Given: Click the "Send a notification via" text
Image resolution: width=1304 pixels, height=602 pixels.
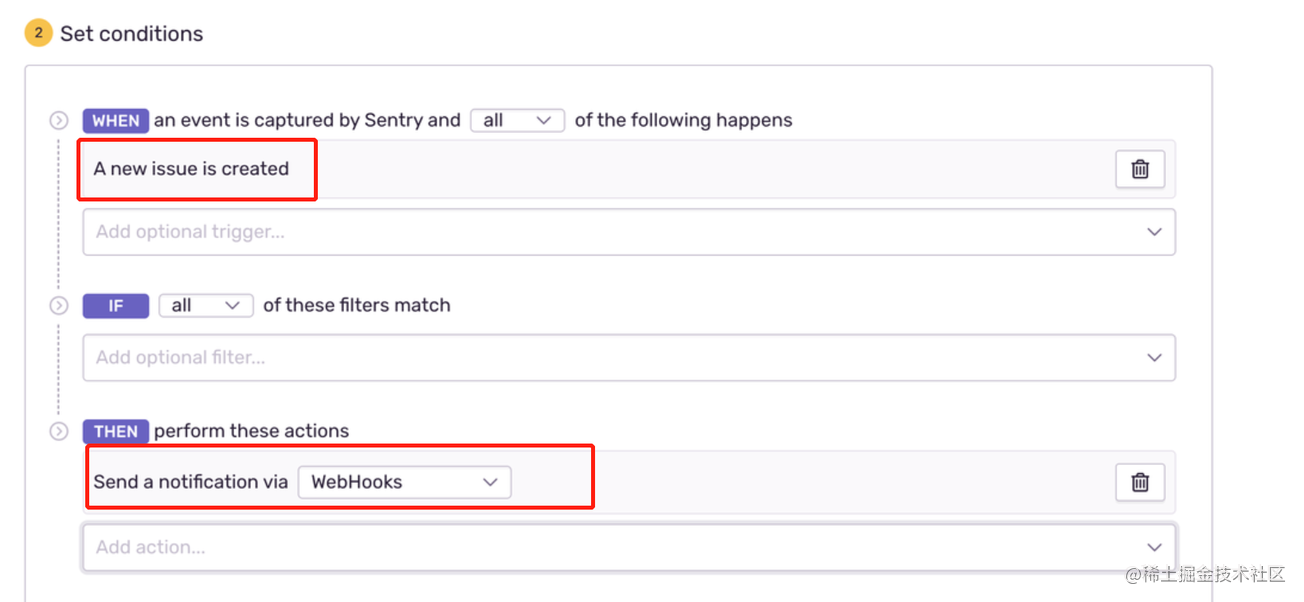Looking at the screenshot, I should click(x=191, y=482).
